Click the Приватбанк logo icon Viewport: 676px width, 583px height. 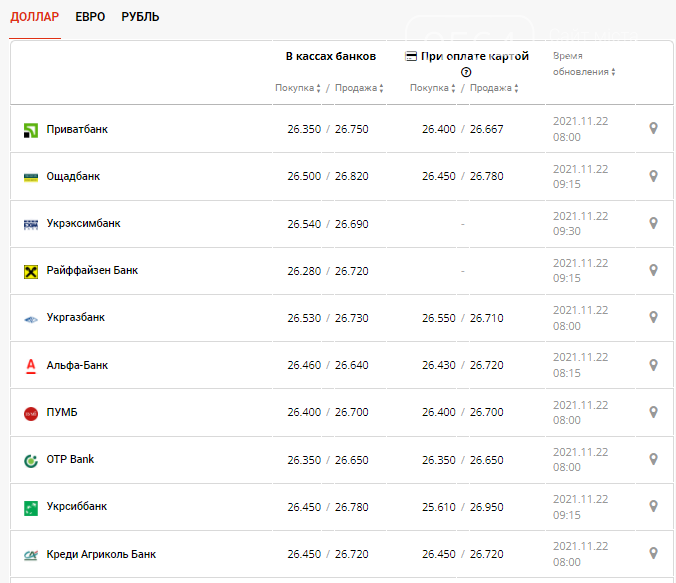tap(31, 130)
